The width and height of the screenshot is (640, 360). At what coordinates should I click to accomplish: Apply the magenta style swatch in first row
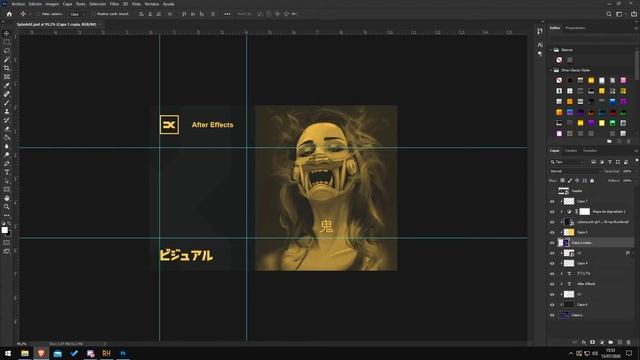click(x=623, y=80)
